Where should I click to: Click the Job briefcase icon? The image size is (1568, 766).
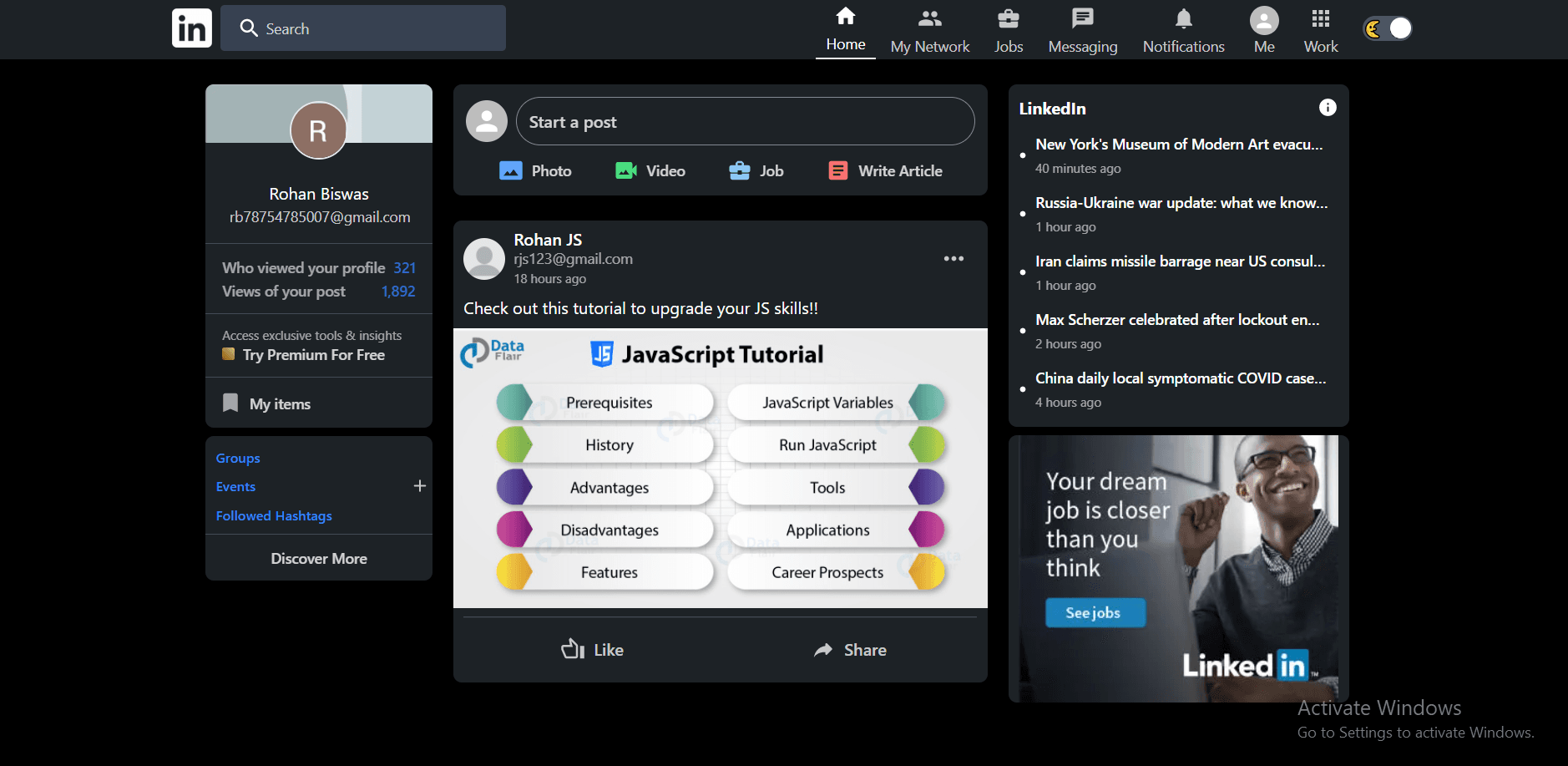pyautogui.click(x=740, y=170)
